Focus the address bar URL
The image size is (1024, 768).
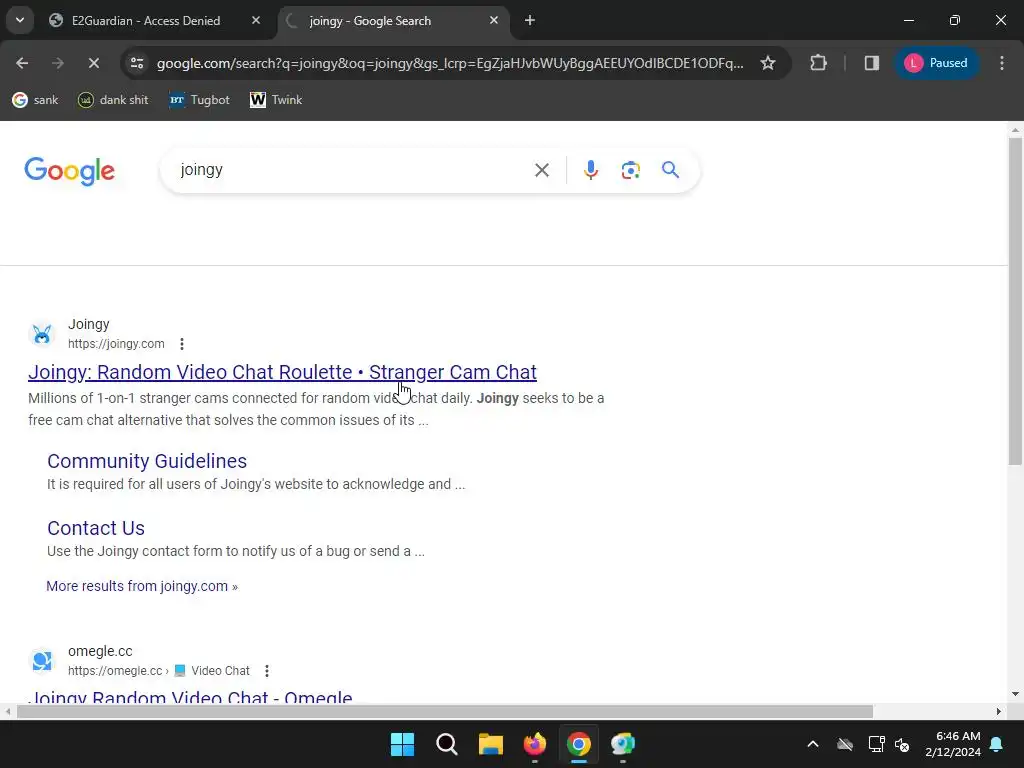point(450,63)
